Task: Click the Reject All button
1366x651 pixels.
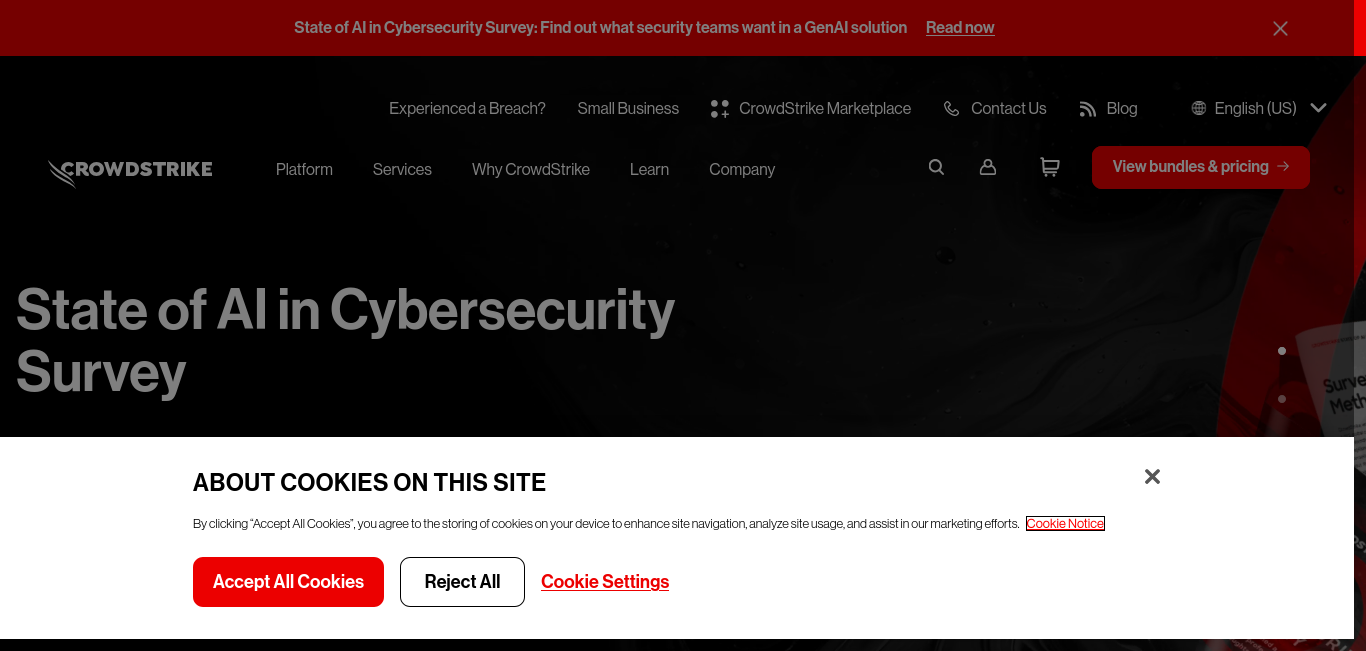Action: coord(462,582)
